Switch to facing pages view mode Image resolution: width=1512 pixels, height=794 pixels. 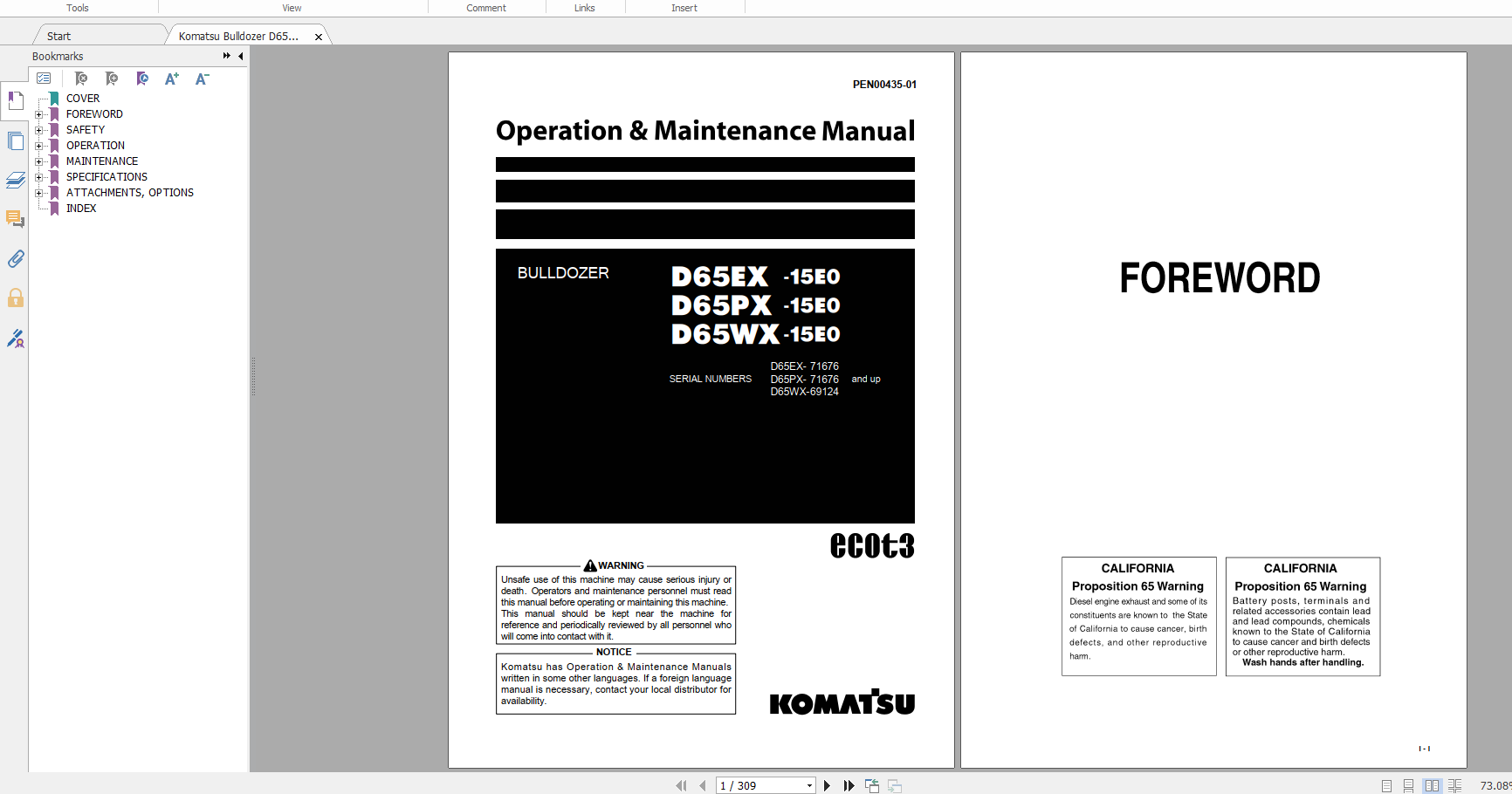click(x=1432, y=785)
